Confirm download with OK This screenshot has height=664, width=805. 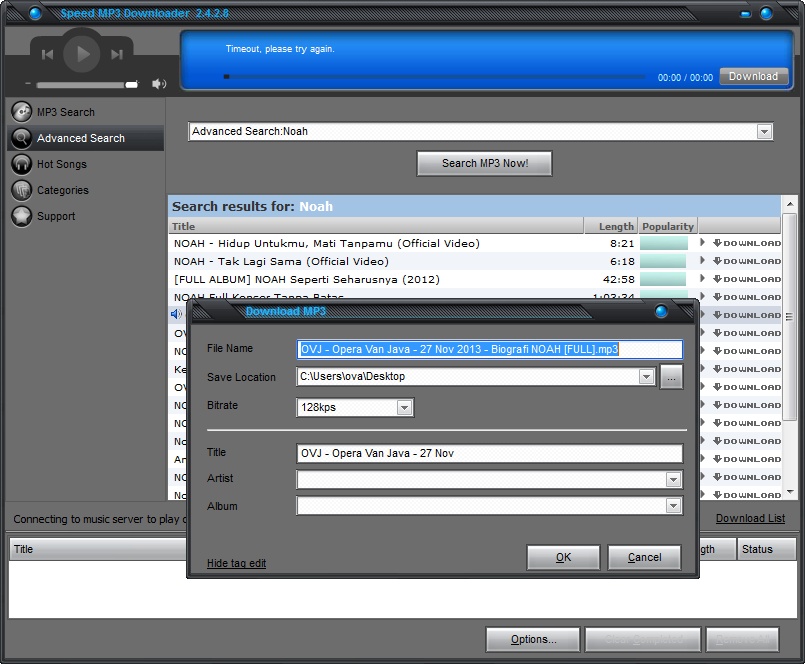pyautogui.click(x=563, y=557)
